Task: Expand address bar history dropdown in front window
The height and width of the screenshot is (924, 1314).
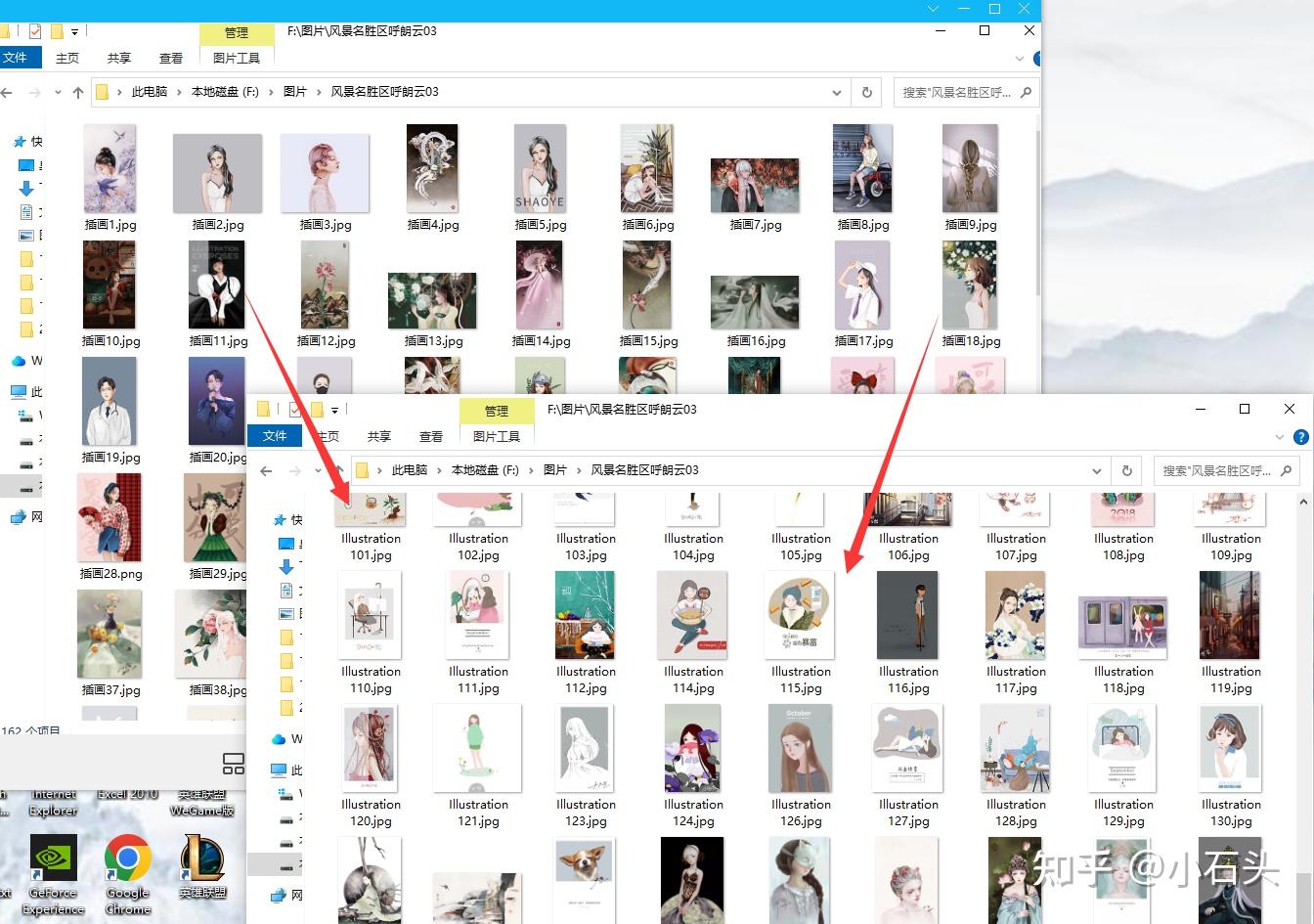Action: 1097,471
